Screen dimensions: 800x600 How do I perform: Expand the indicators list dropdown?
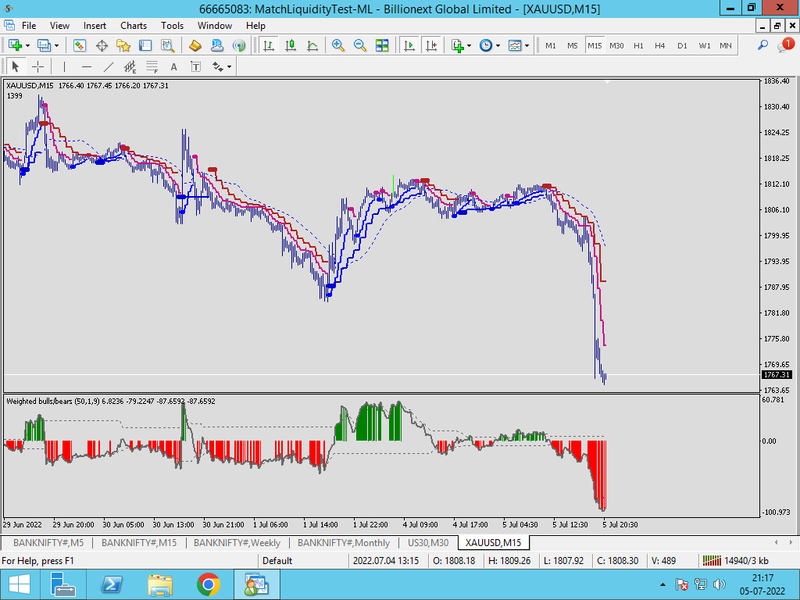coord(469,45)
